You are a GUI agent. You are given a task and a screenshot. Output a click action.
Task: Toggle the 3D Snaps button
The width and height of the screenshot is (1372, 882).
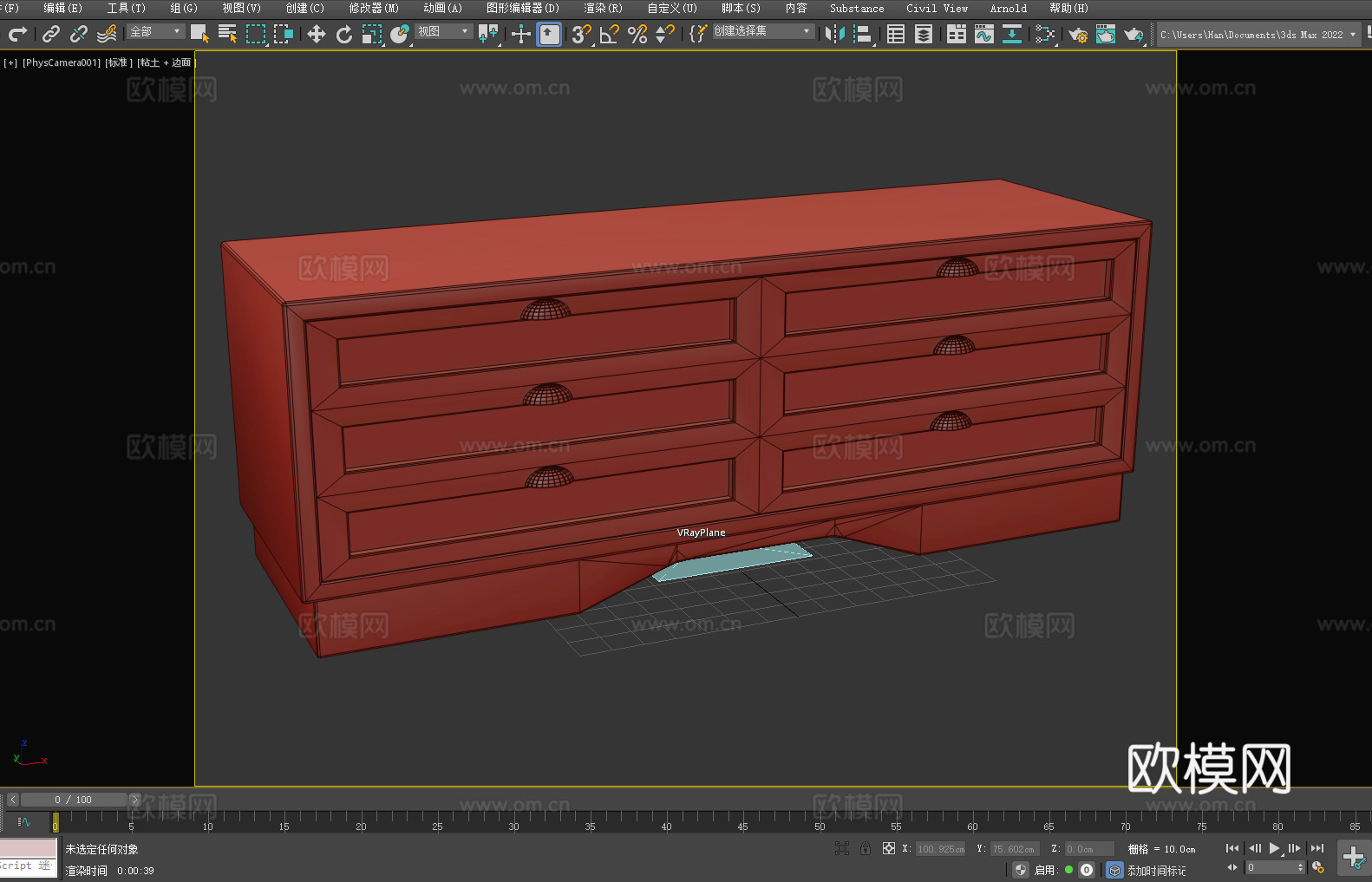tap(582, 34)
